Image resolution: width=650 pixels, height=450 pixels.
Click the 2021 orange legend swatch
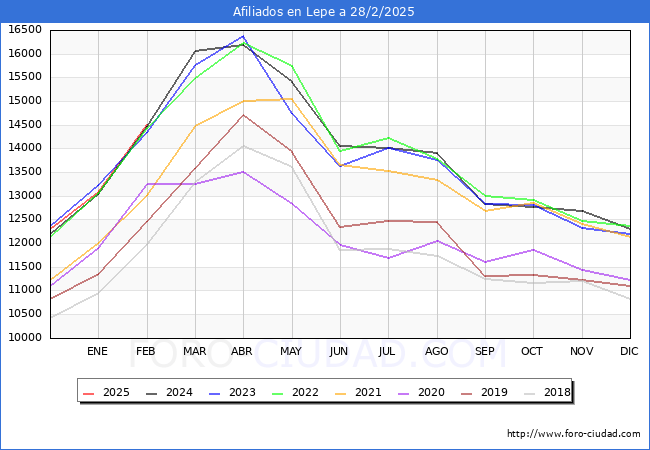[x=340, y=393]
